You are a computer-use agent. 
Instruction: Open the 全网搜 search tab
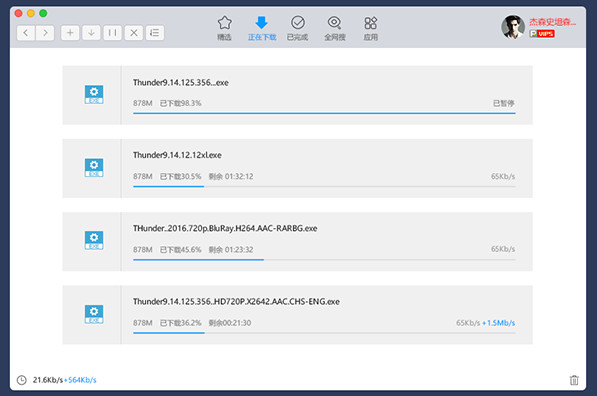tap(335, 28)
